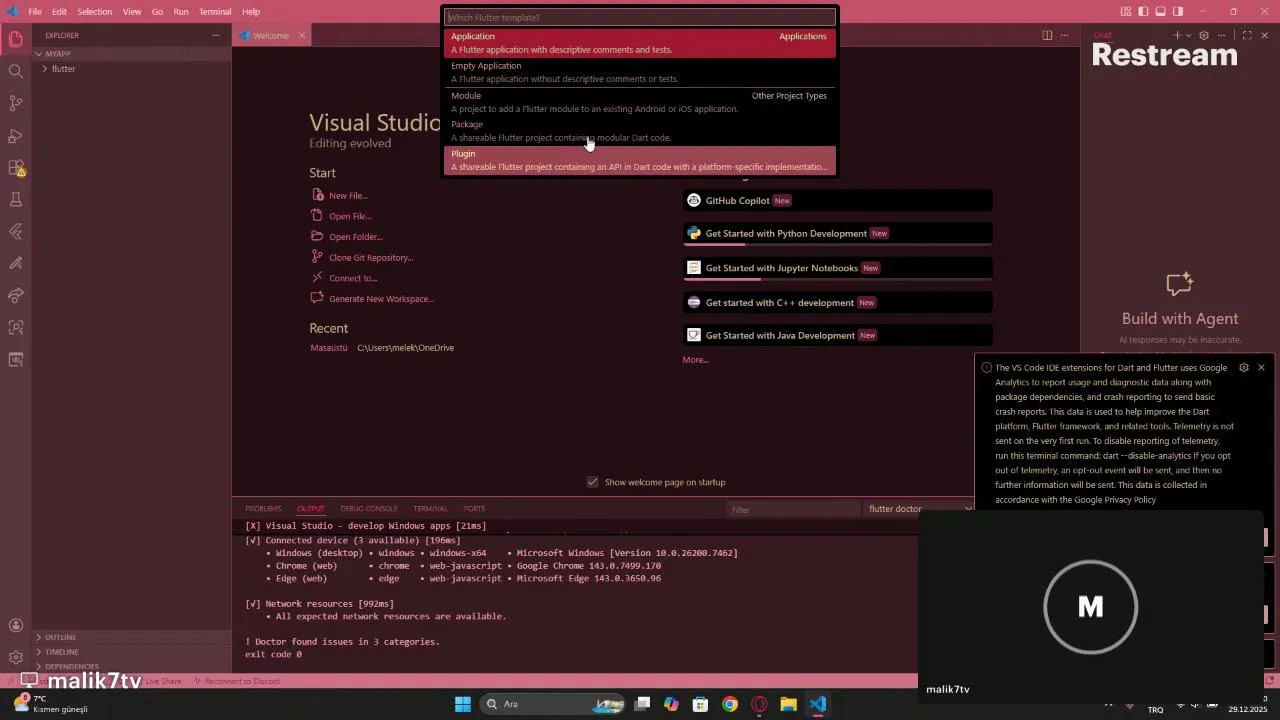
Task: Click the Which Flutter template input
Action: [x=639, y=17]
